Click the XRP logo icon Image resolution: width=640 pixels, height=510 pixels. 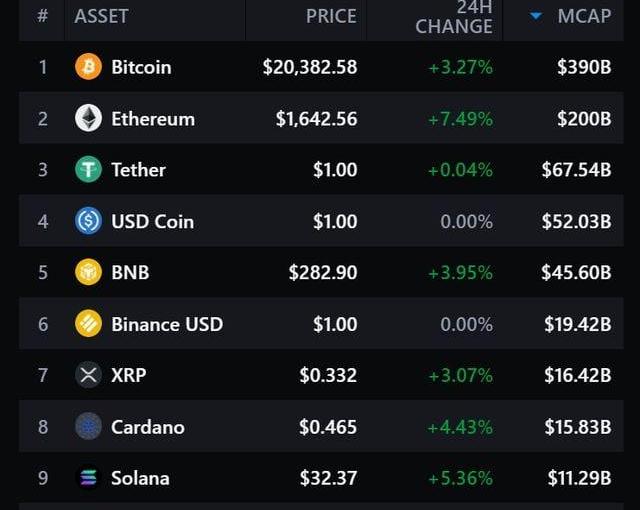88,375
